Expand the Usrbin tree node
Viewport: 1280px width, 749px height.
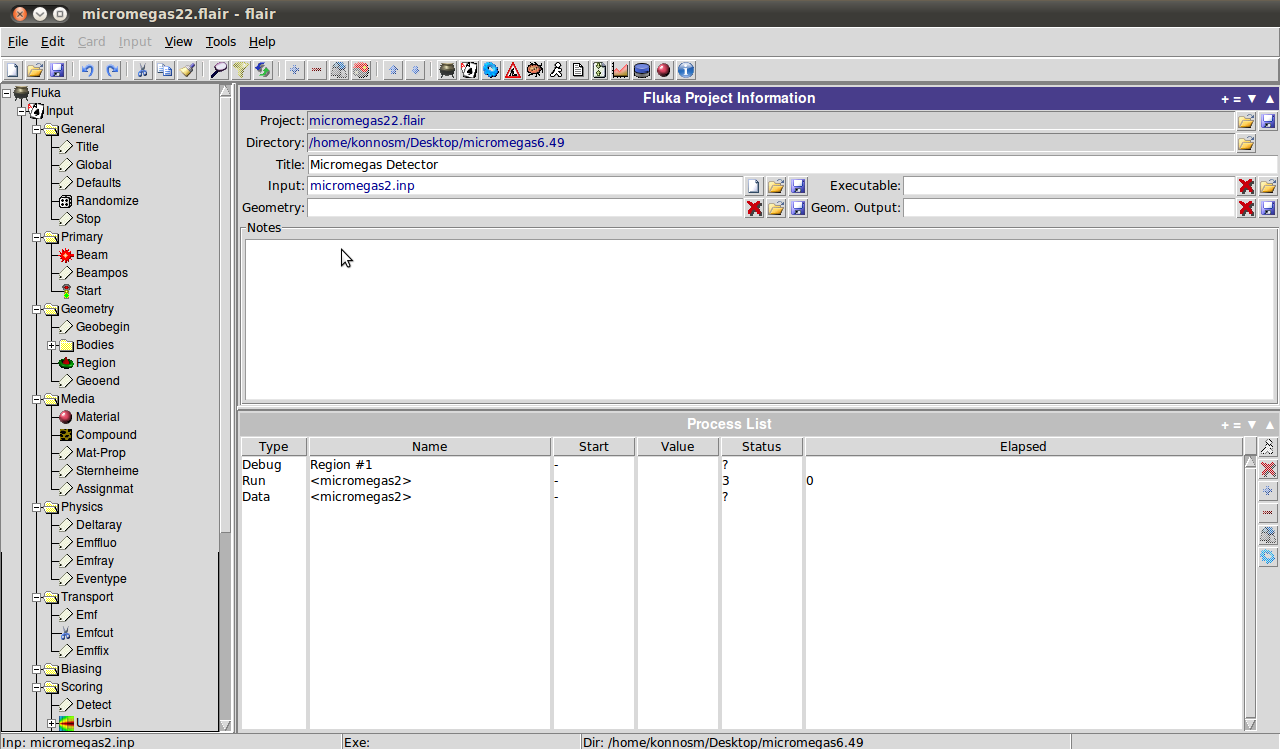(x=52, y=723)
